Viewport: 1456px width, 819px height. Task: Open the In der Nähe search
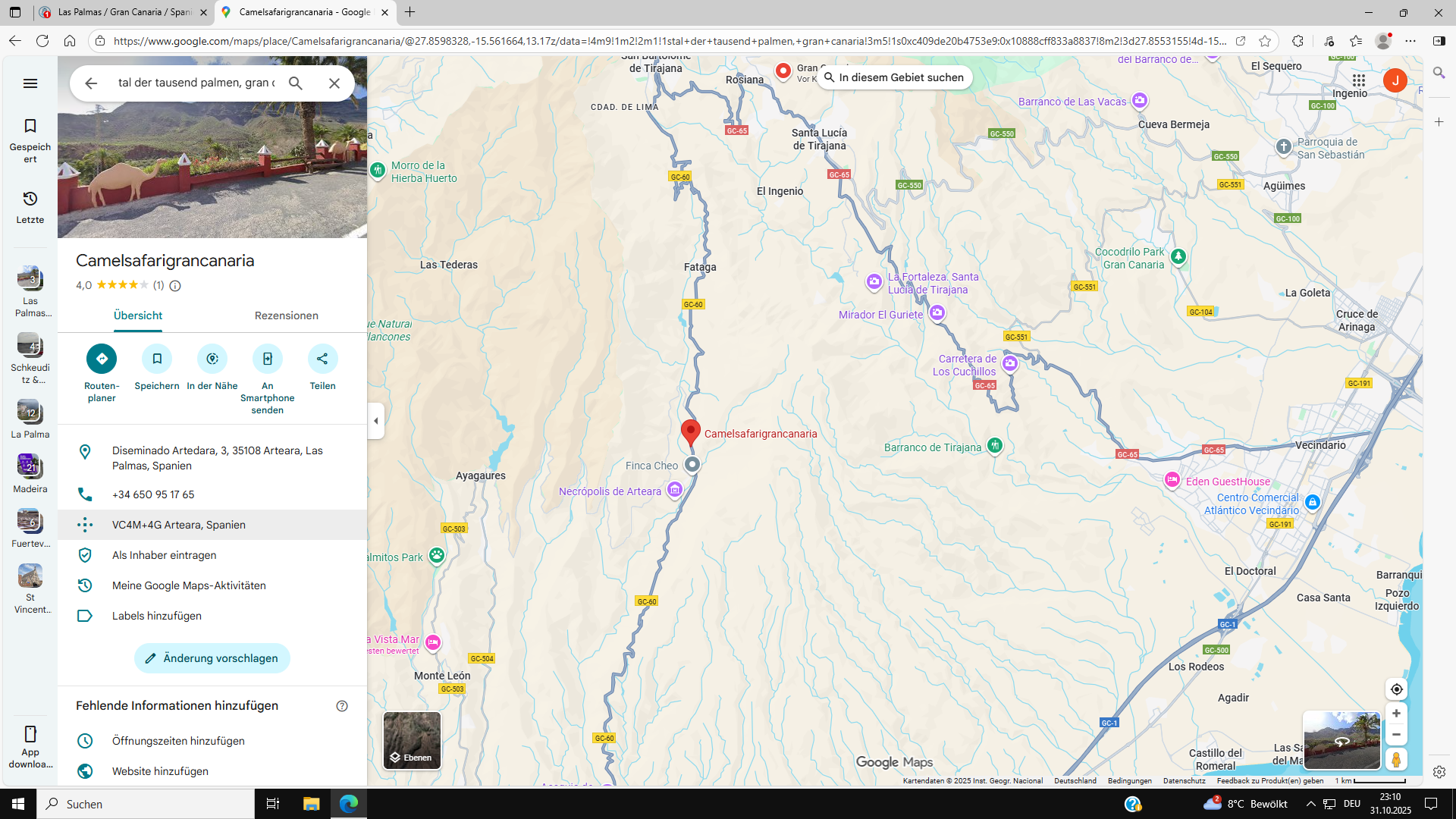(212, 359)
